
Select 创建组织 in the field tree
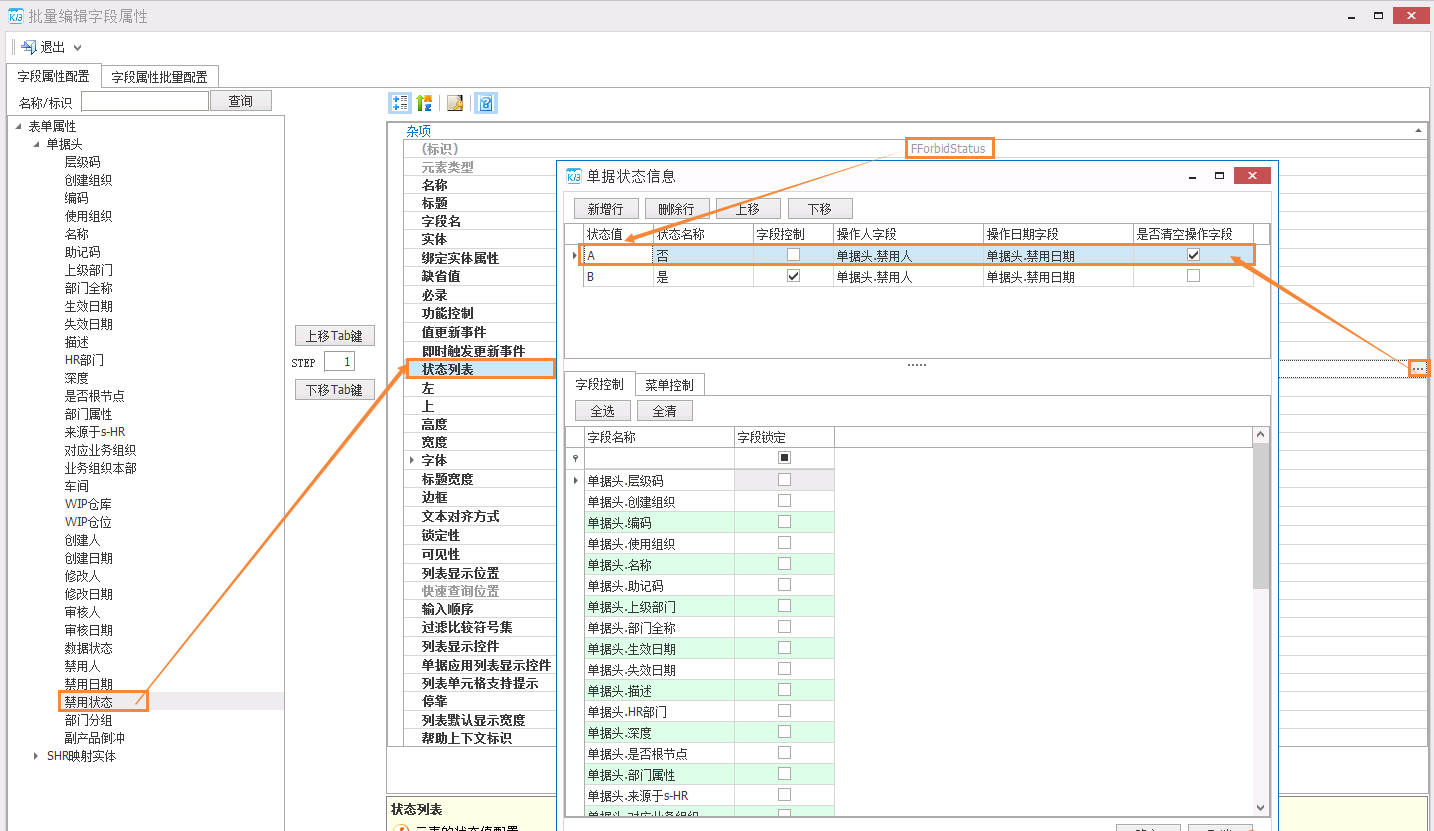(x=89, y=180)
